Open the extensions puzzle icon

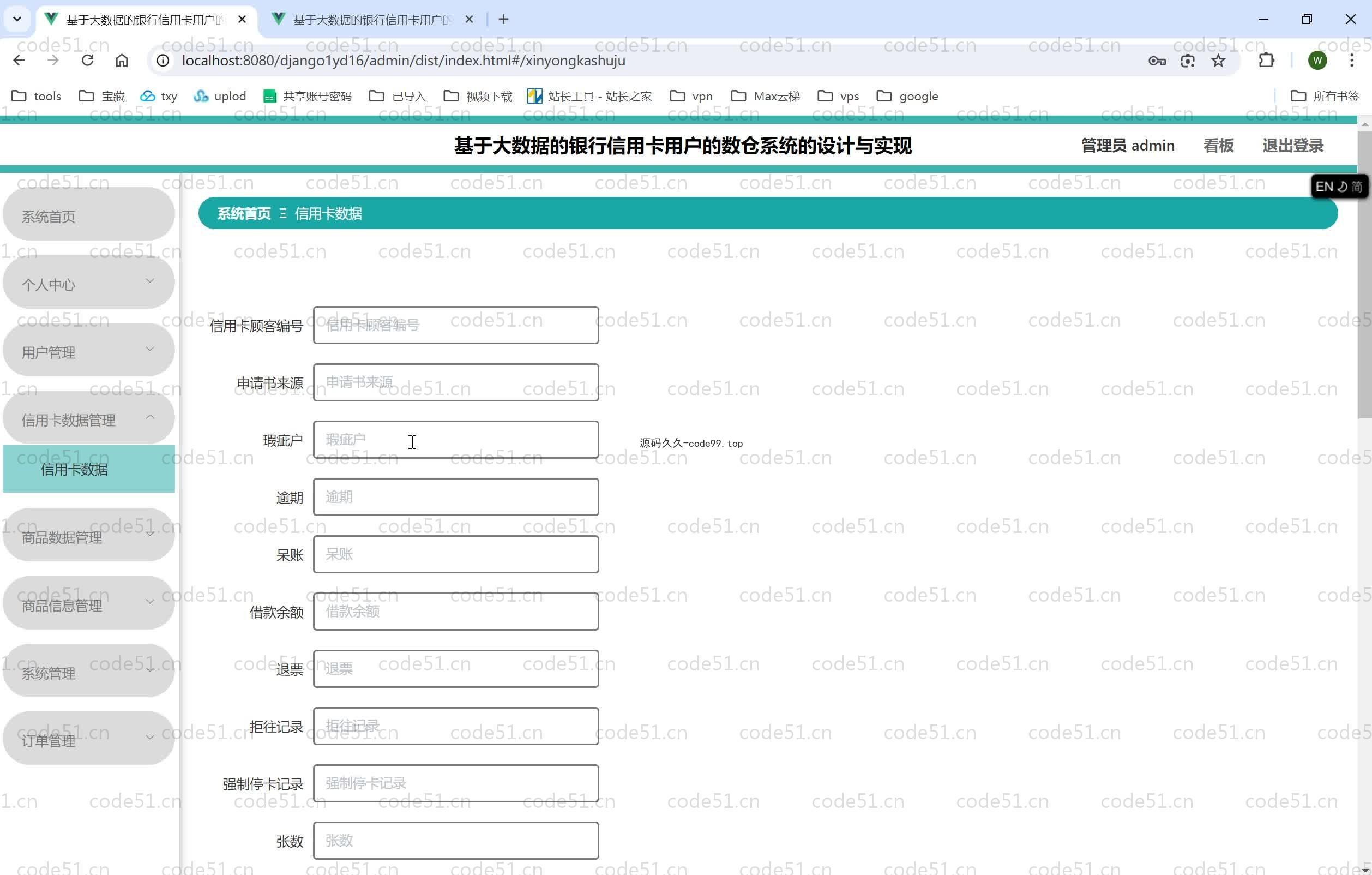pos(1266,61)
